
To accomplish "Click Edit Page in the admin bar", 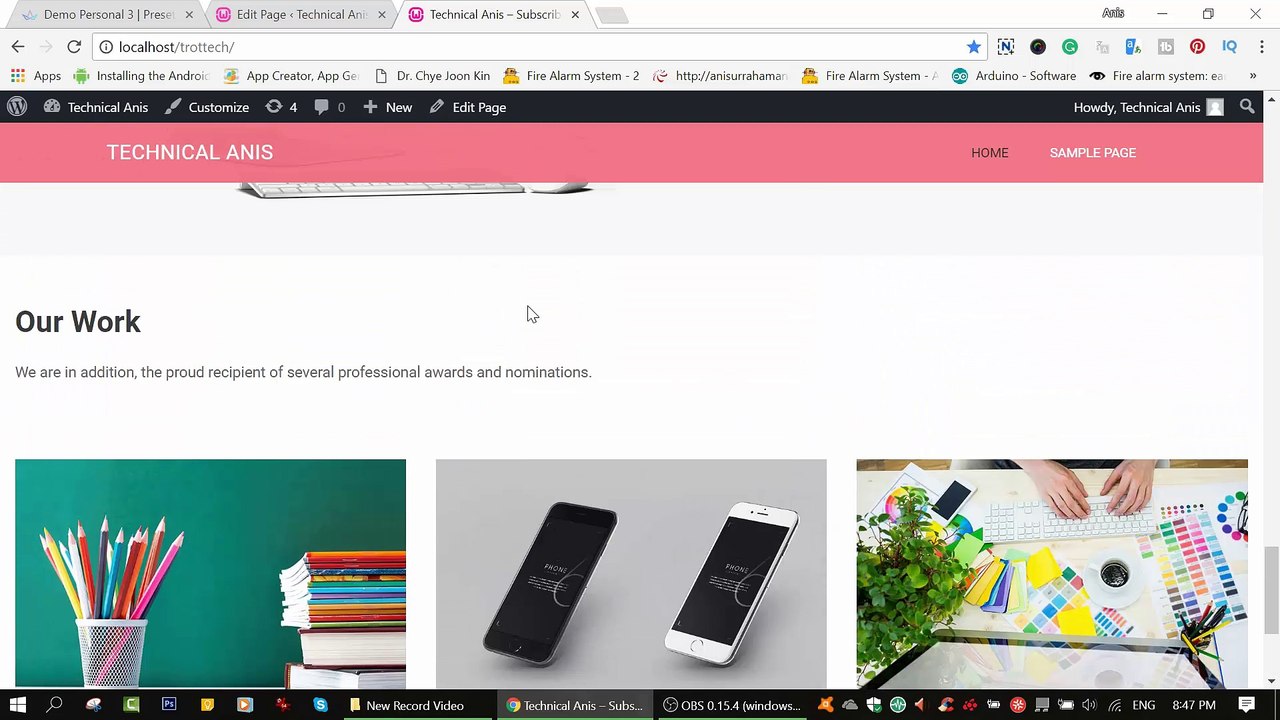I will pos(468,107).
